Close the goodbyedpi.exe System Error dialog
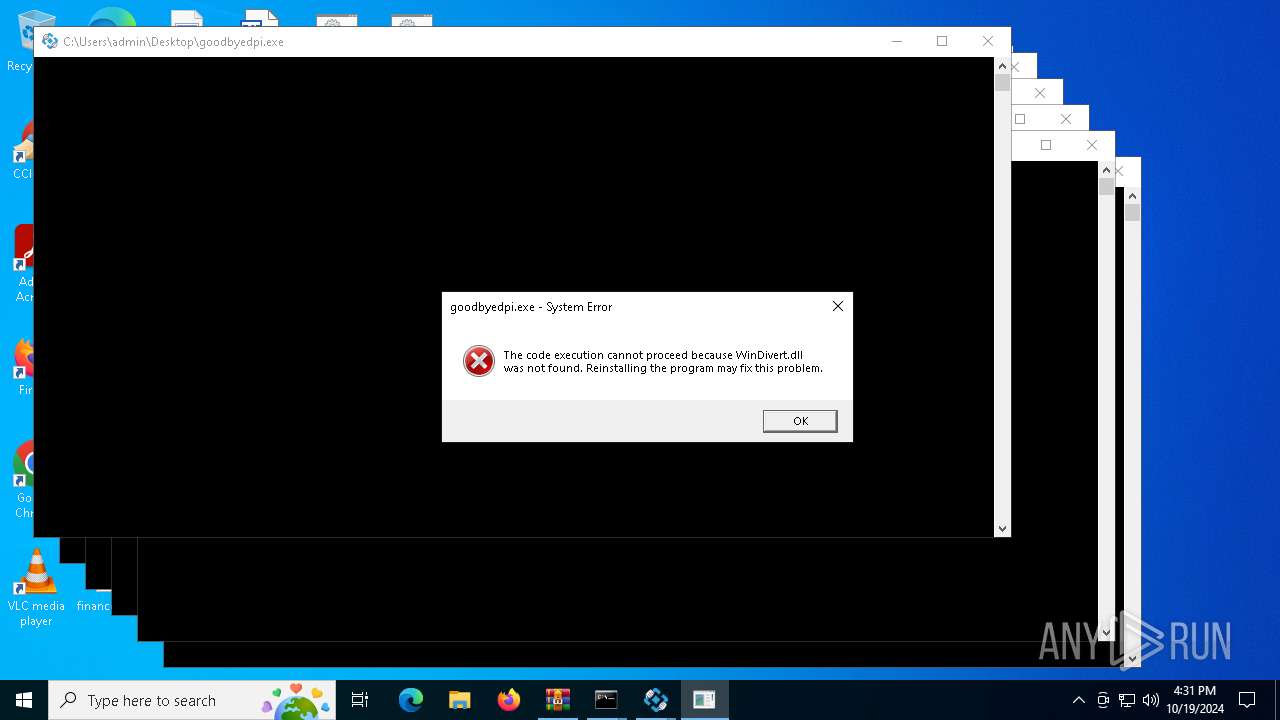The width and height of the screenshot is (1280, 720). pyautogui.click(x=838, y=306)
